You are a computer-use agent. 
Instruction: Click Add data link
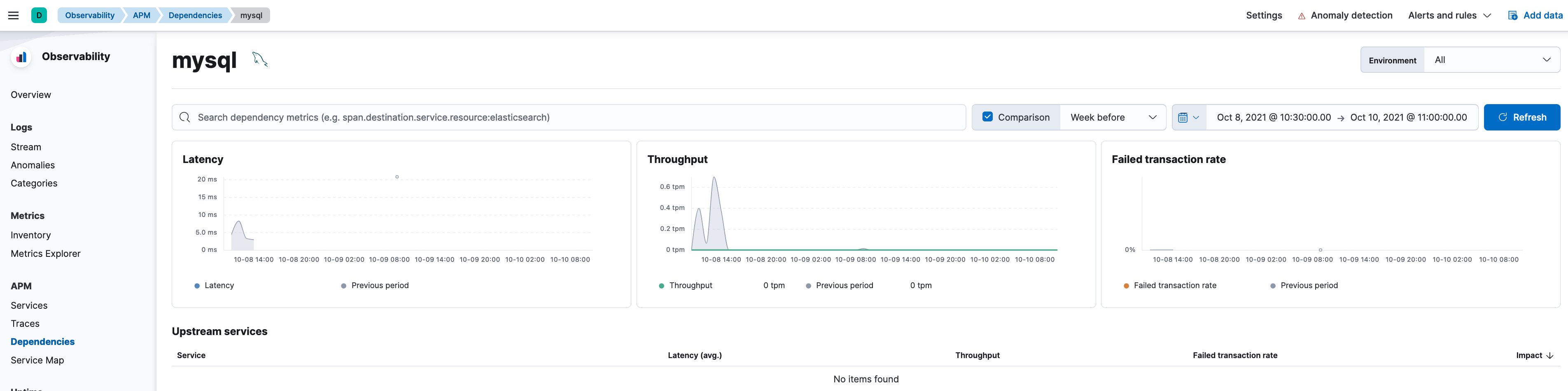(x=1542, y=15)
